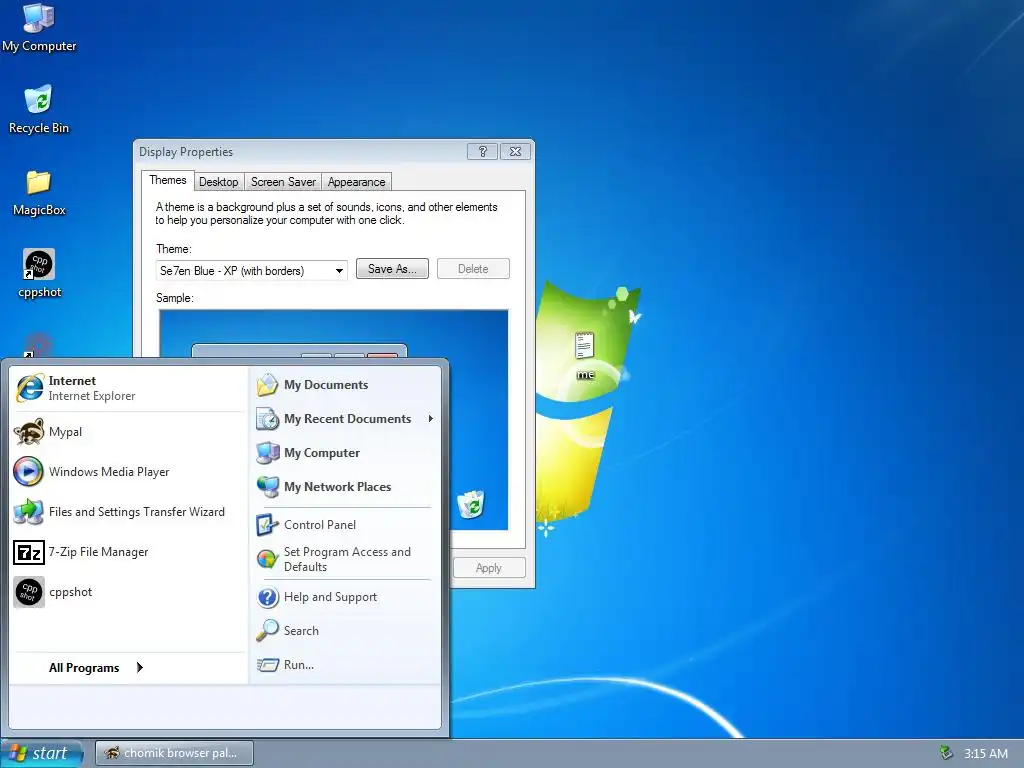Screen dimensions: 1024x768
Task: Open chomik browser taskbar item
Action: click(x=174, y=753)
